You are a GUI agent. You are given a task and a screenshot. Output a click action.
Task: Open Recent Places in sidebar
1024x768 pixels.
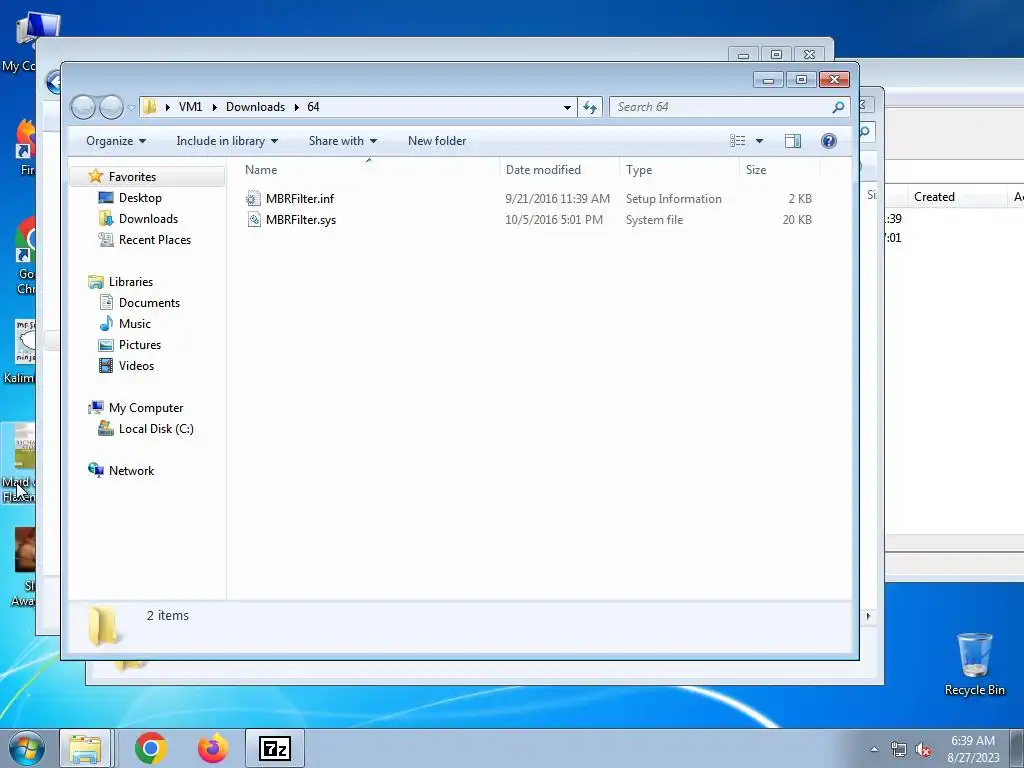tap(155, 240)
